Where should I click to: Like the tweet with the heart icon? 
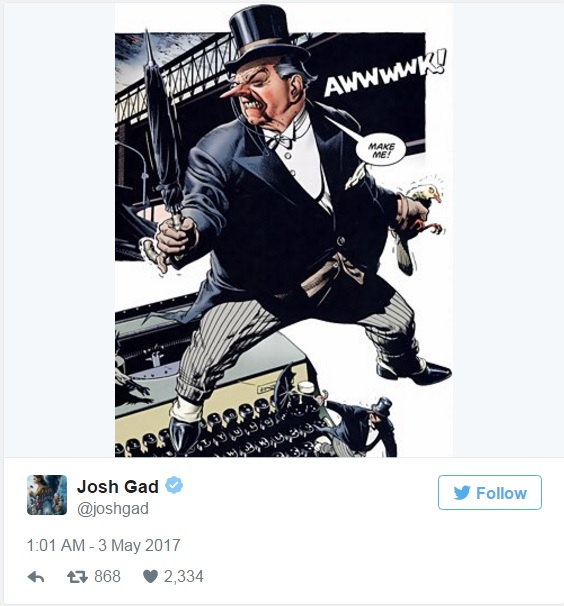(x=150, y=577)
